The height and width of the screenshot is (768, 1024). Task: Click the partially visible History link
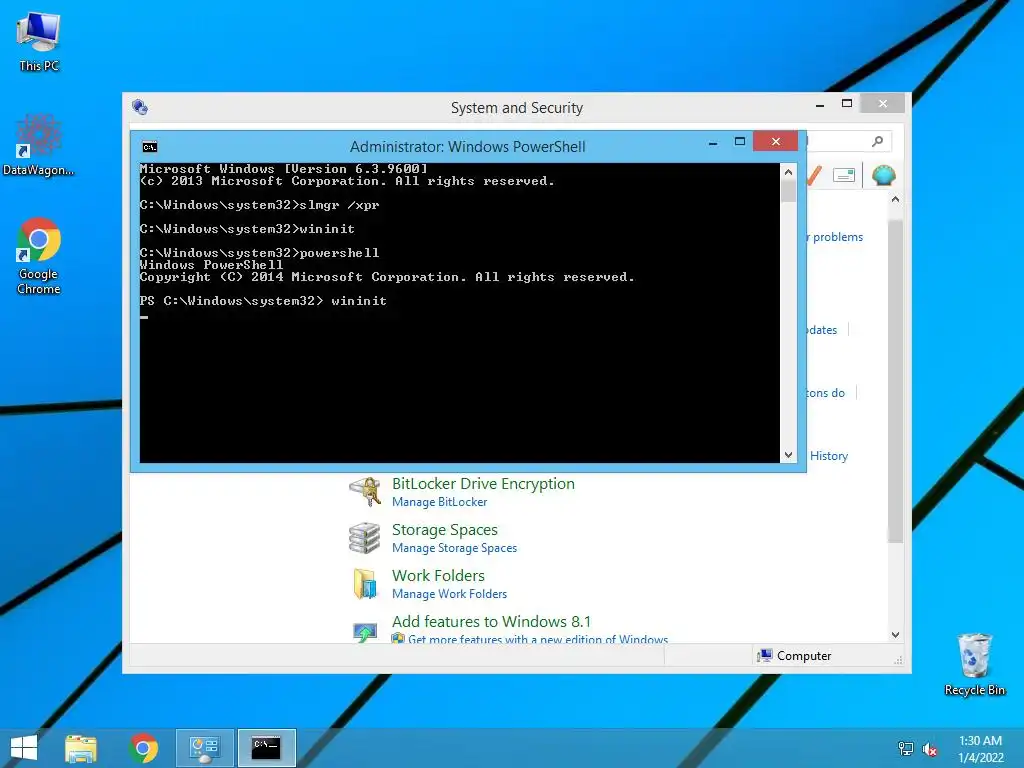pyautogui.click(x=829, y=456)
